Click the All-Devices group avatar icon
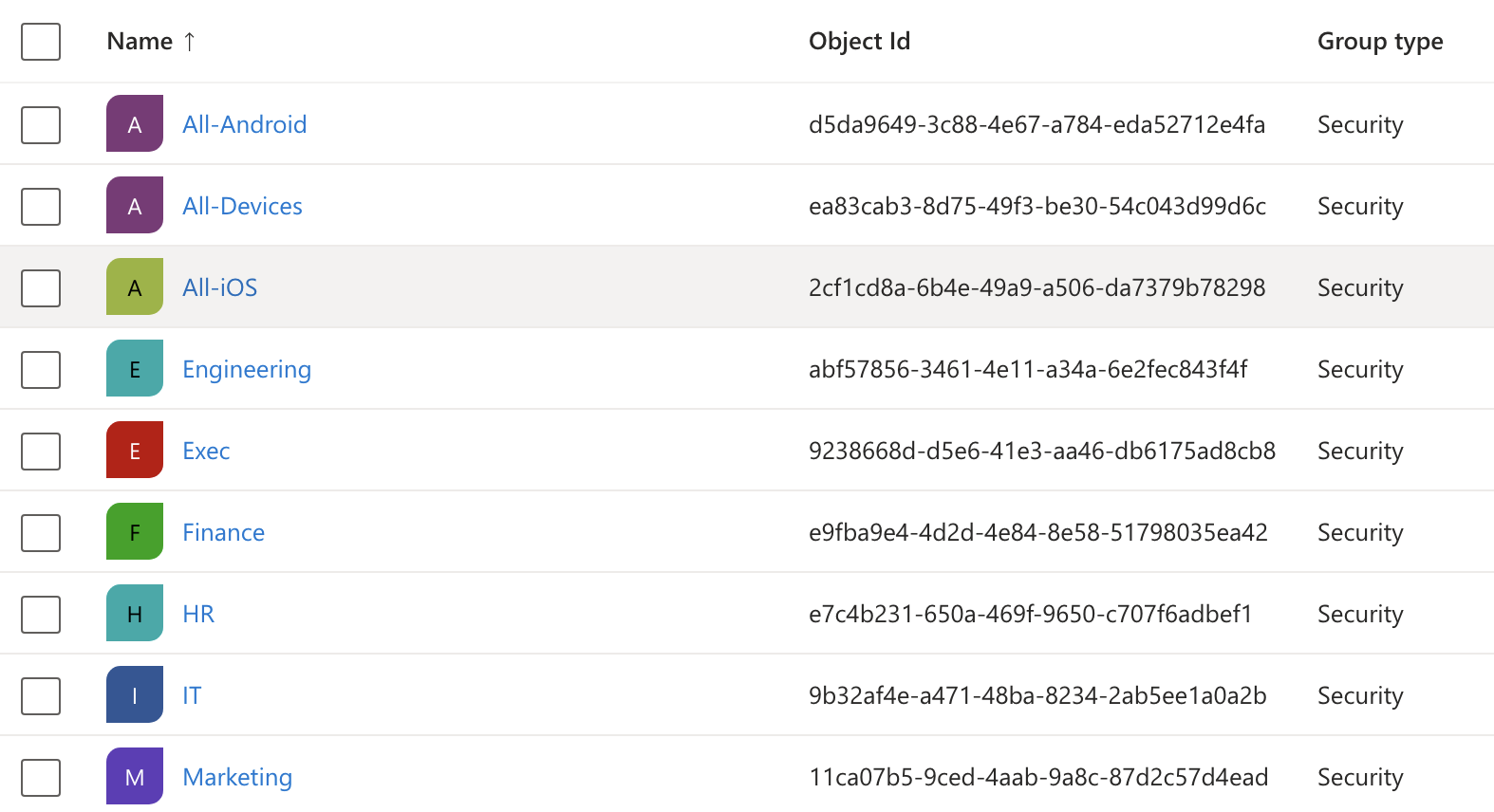 [135, 205]
